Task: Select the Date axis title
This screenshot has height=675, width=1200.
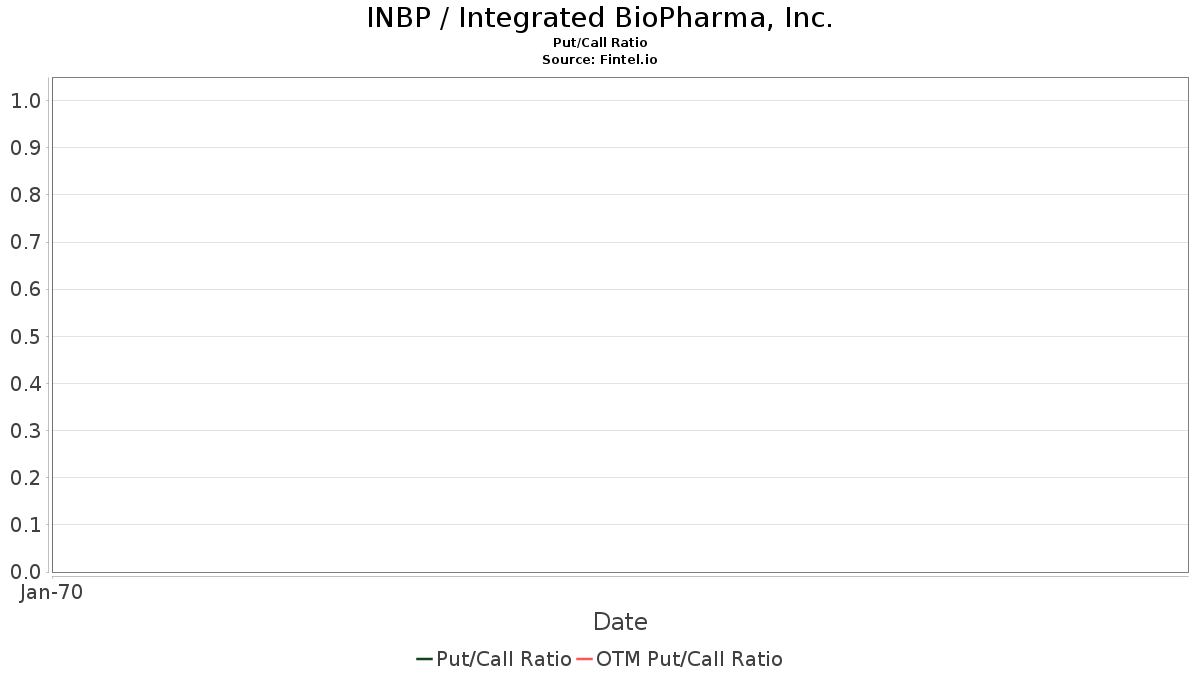Action: 620,622
